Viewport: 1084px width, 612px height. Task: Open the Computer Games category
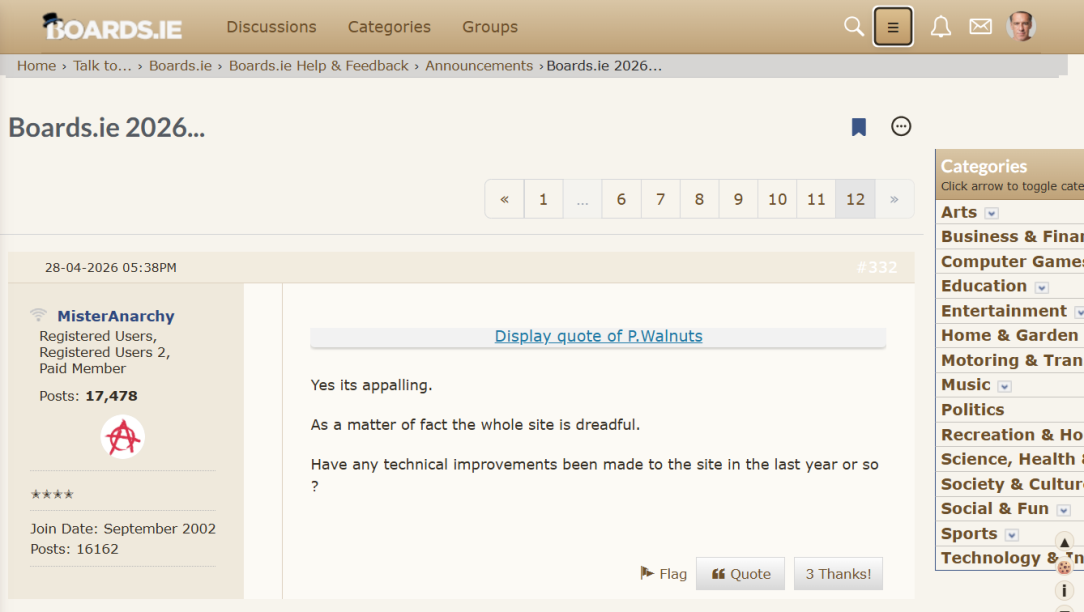[x=1012, y=261]
